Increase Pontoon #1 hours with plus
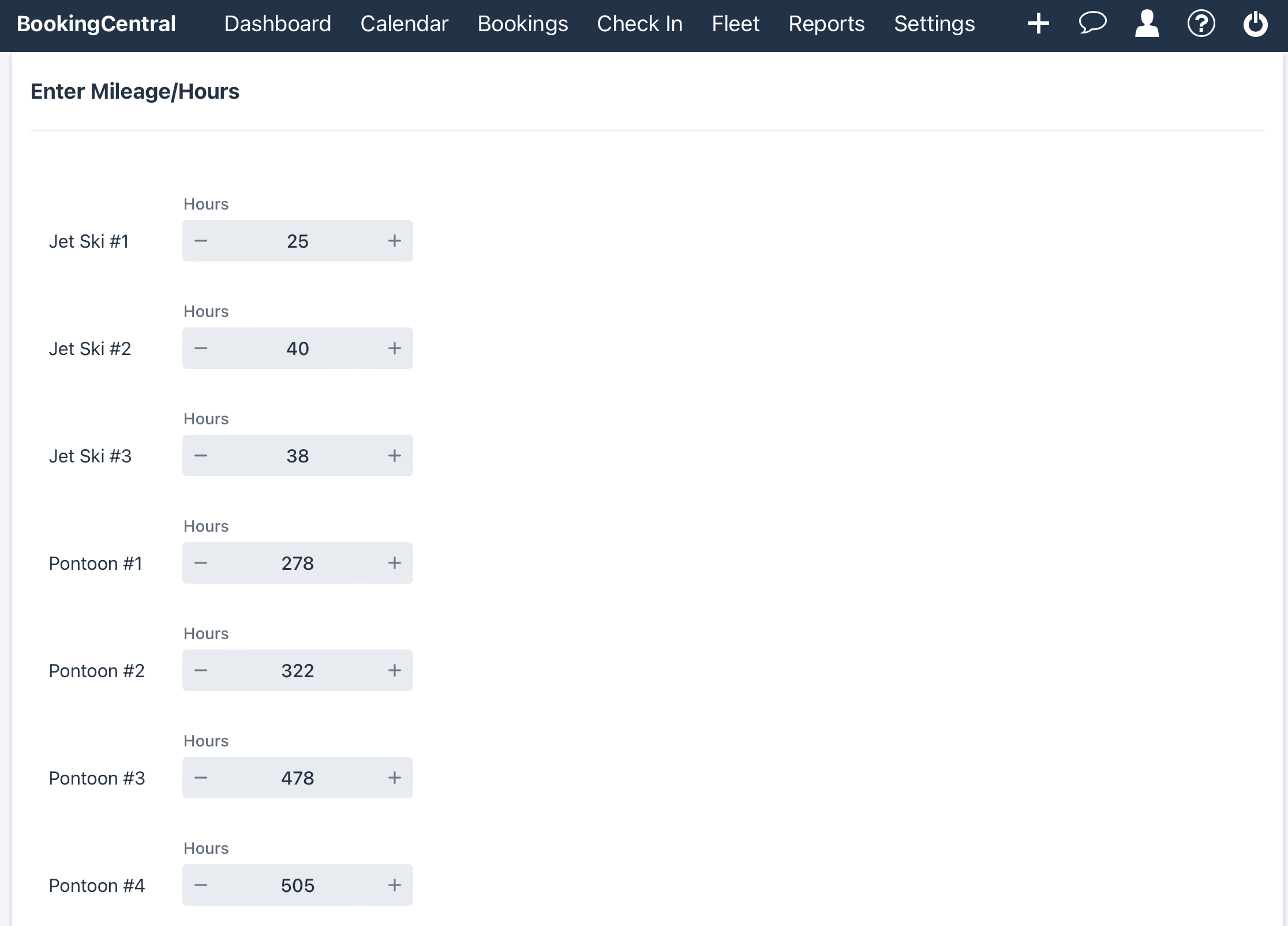Image resolution: width=1288 pixels, height=926 pixels. (395, 563)
